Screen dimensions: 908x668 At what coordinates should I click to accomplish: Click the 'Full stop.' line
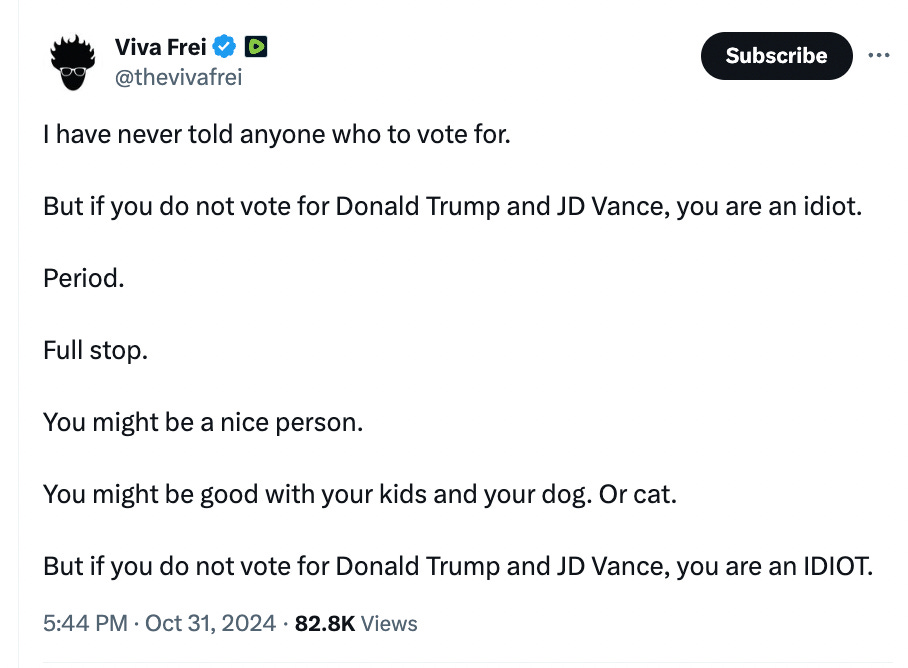click(96, 350)
